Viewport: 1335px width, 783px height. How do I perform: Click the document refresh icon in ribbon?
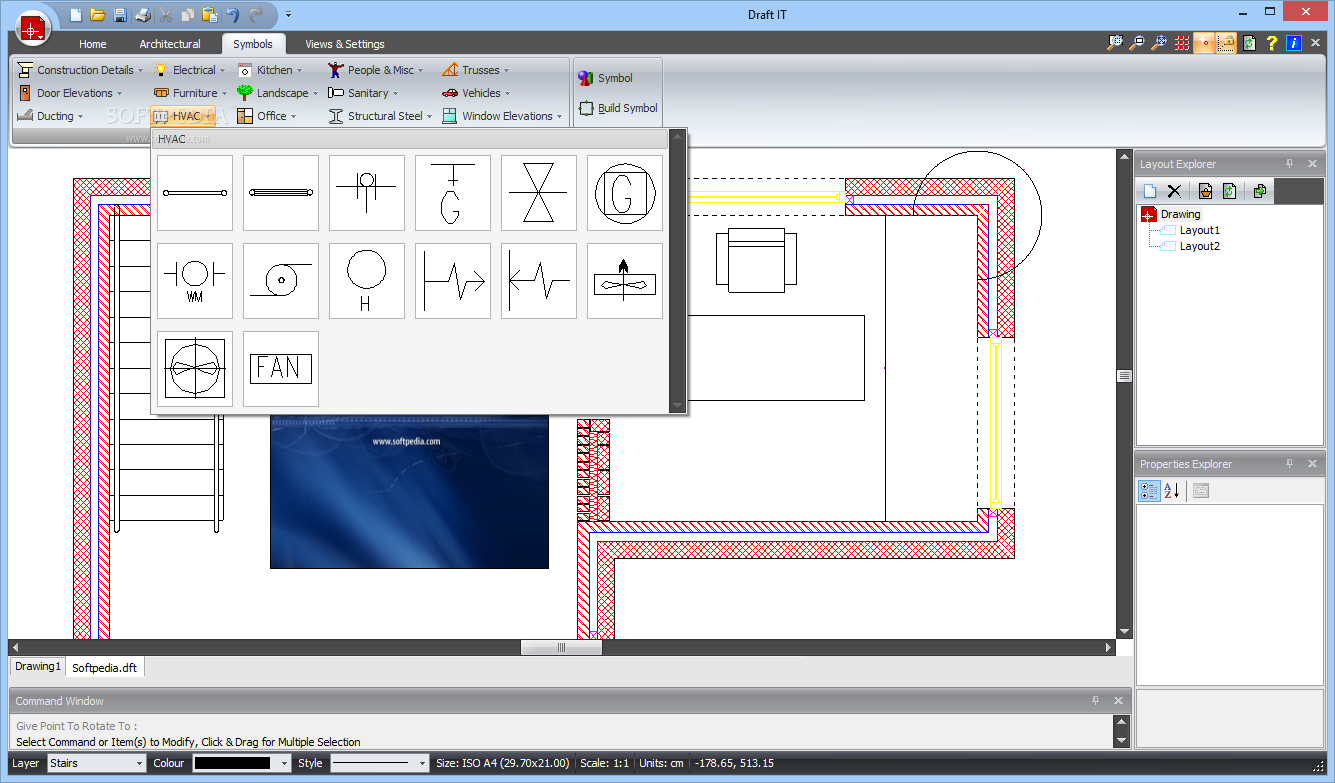[1249, 43]
